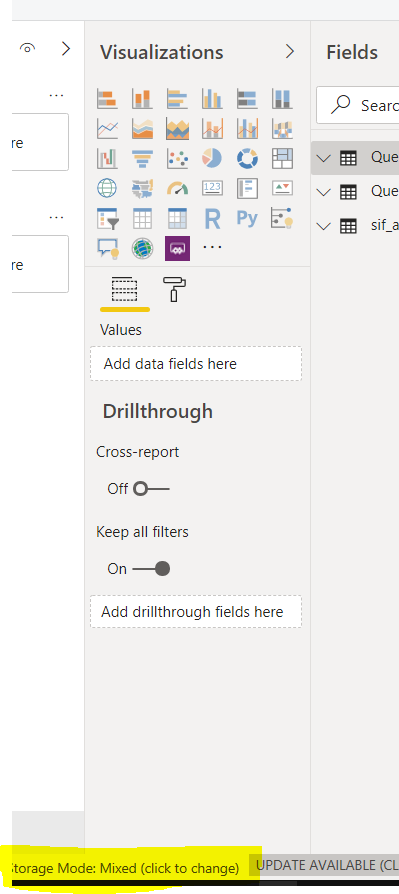This screenshot has width=399, height=894.
Task: Expand the non-highlighted Que table chevron
Action: coord(323,192)
